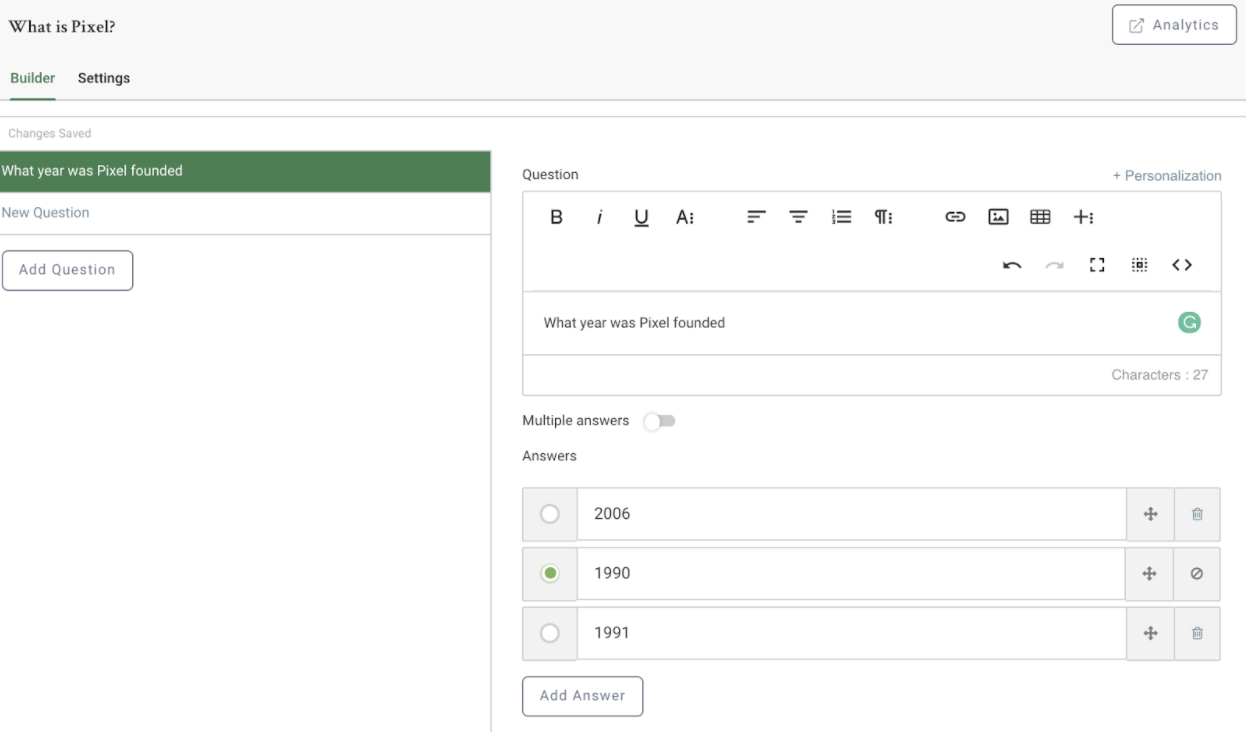
Task: Open the Analytics page
Action: [x=1174, y=25]
